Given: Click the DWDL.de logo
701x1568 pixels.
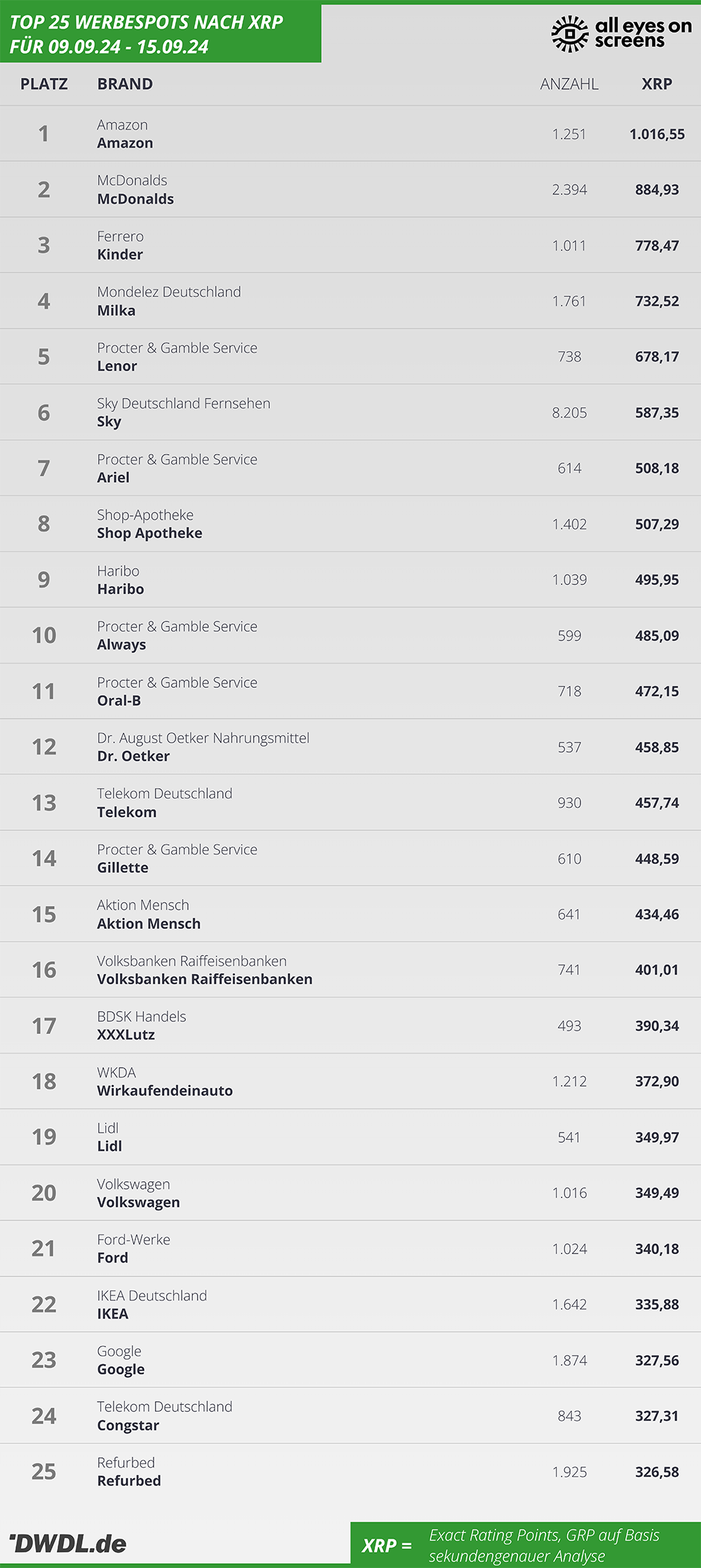Looking at the screenshot, I should [x=68, y=1543].
